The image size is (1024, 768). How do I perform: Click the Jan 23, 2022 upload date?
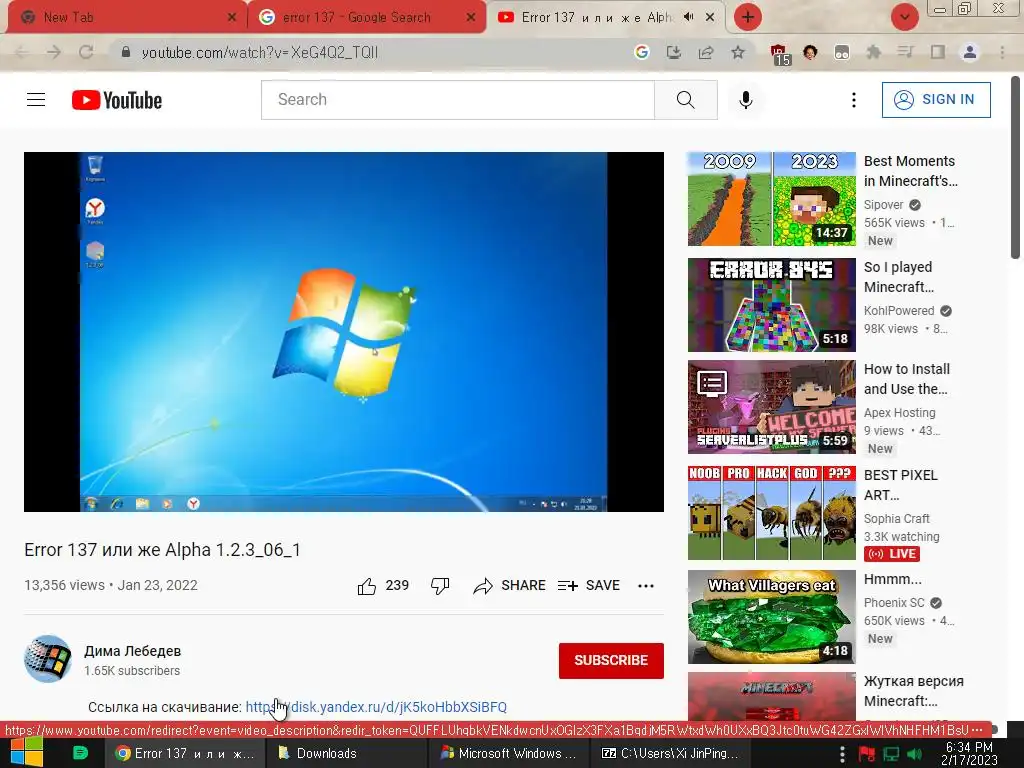point(157,585)
